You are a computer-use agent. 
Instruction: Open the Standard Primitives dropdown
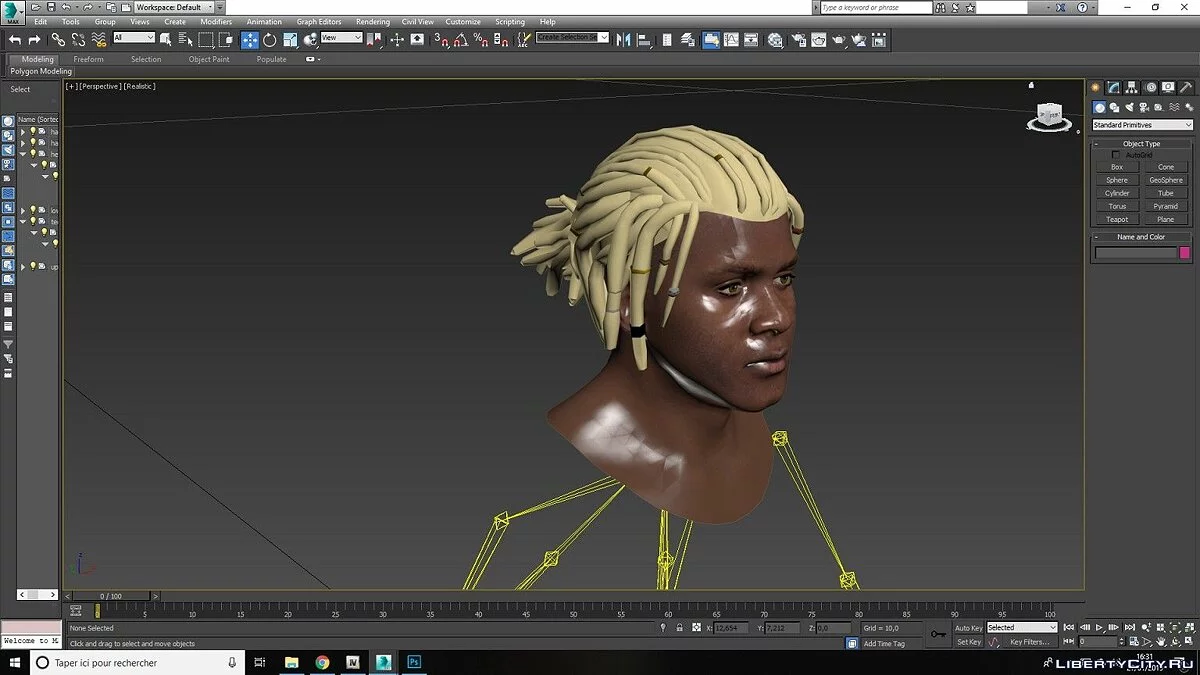1142,125
